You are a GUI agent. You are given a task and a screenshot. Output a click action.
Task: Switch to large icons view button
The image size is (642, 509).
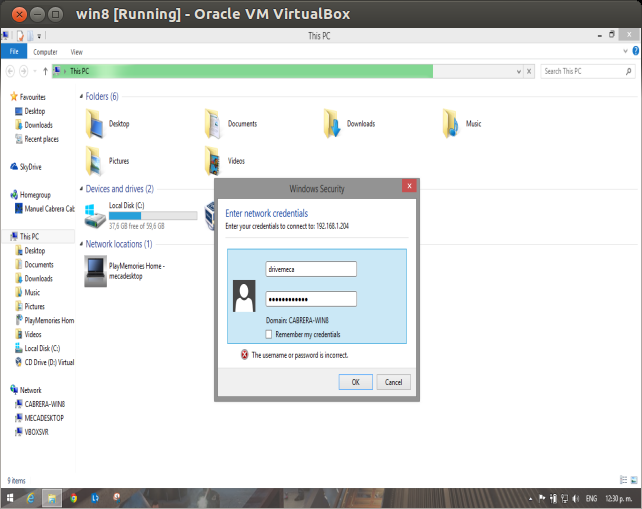[634, 480]
